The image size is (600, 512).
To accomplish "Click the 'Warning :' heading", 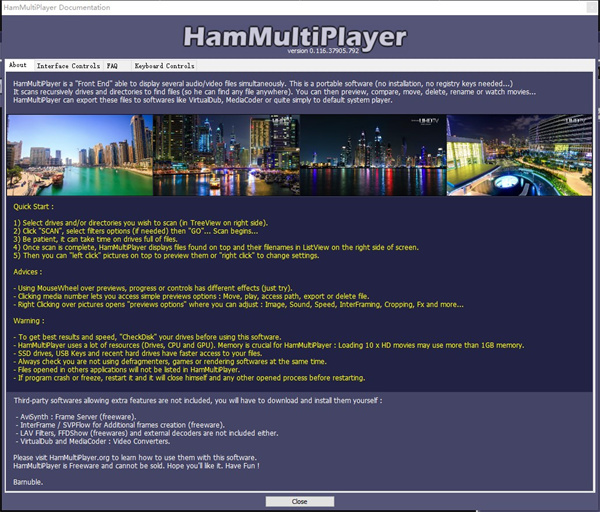I will (x=29, y=321).
